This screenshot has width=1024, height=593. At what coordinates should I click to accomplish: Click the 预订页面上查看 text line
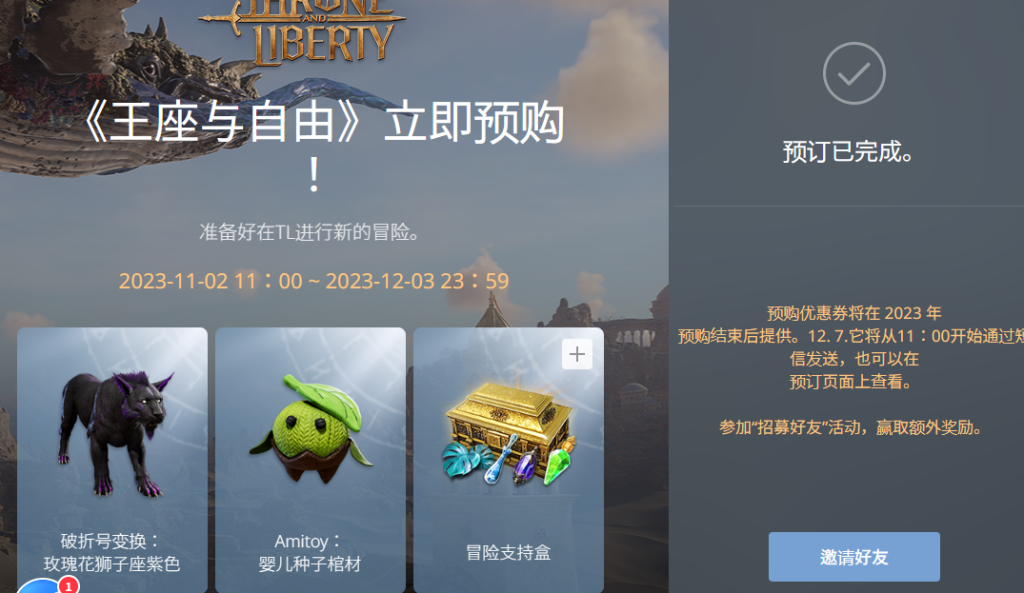click(x=850, y=381)
